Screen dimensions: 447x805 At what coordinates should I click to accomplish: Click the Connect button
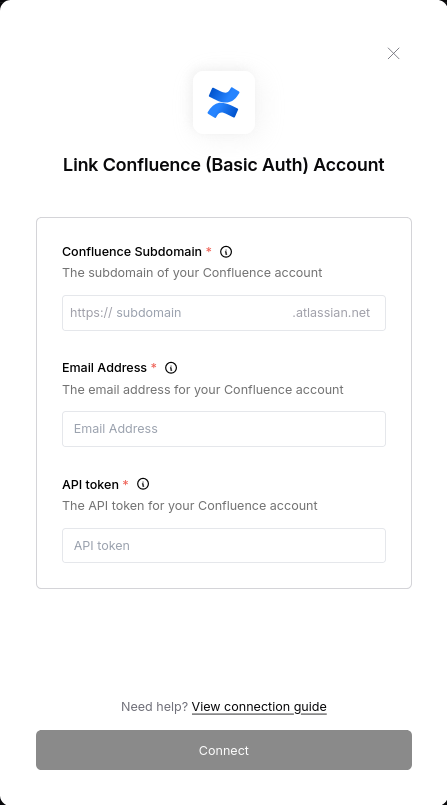224,750
